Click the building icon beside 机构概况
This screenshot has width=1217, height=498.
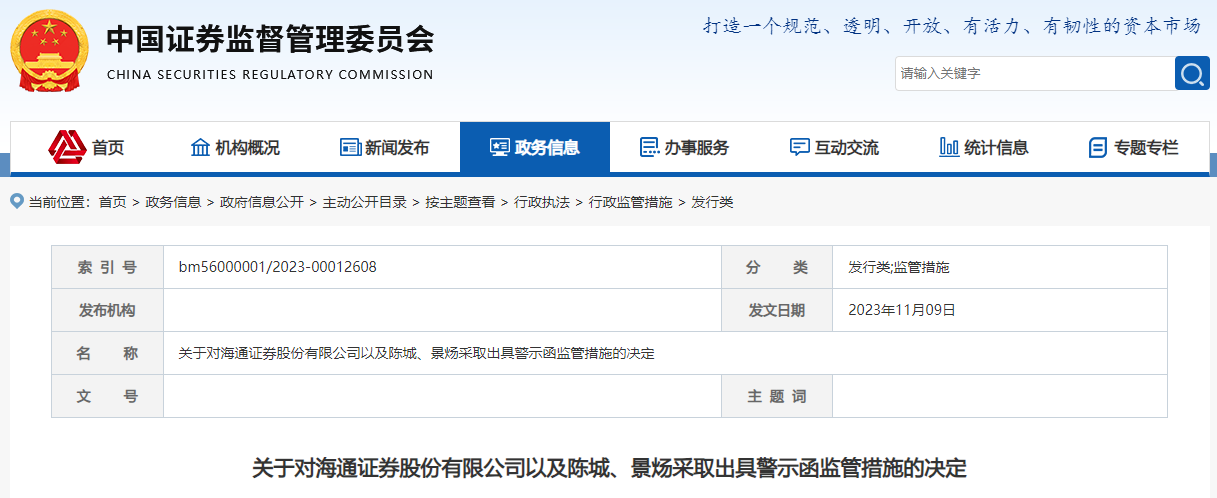[x=200, y=148]
